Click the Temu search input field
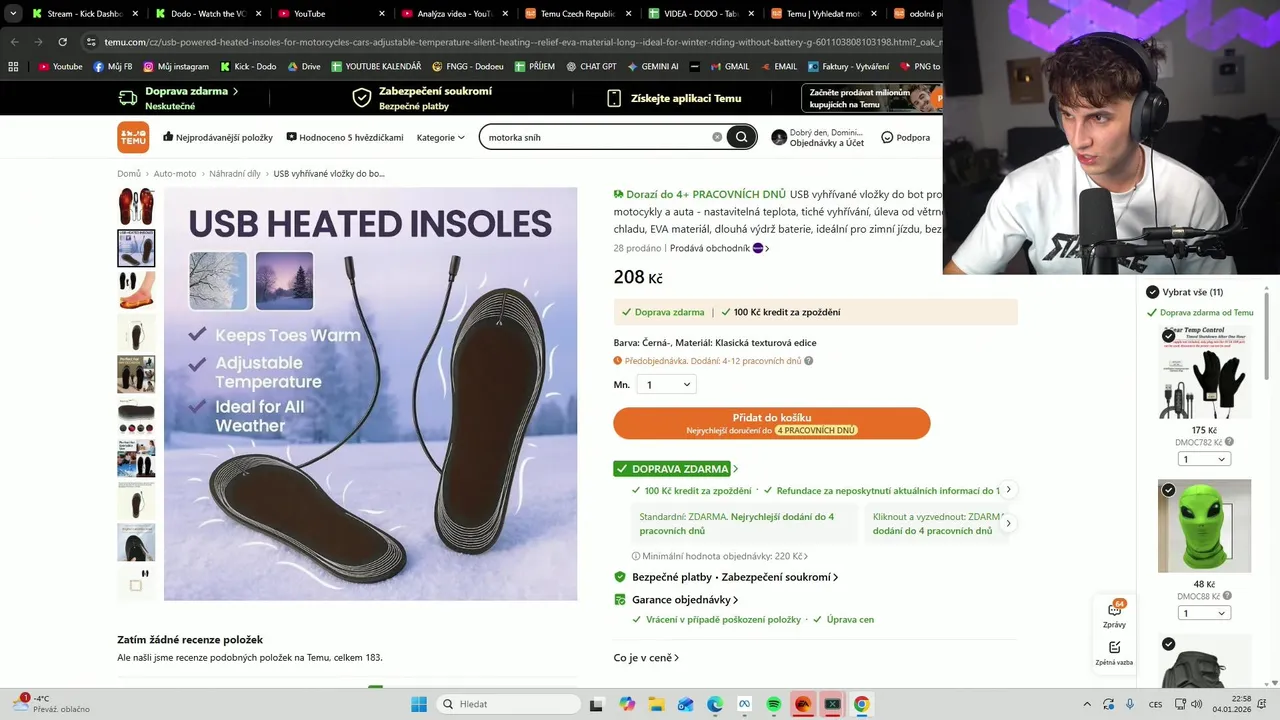 [x=598, y=137]
